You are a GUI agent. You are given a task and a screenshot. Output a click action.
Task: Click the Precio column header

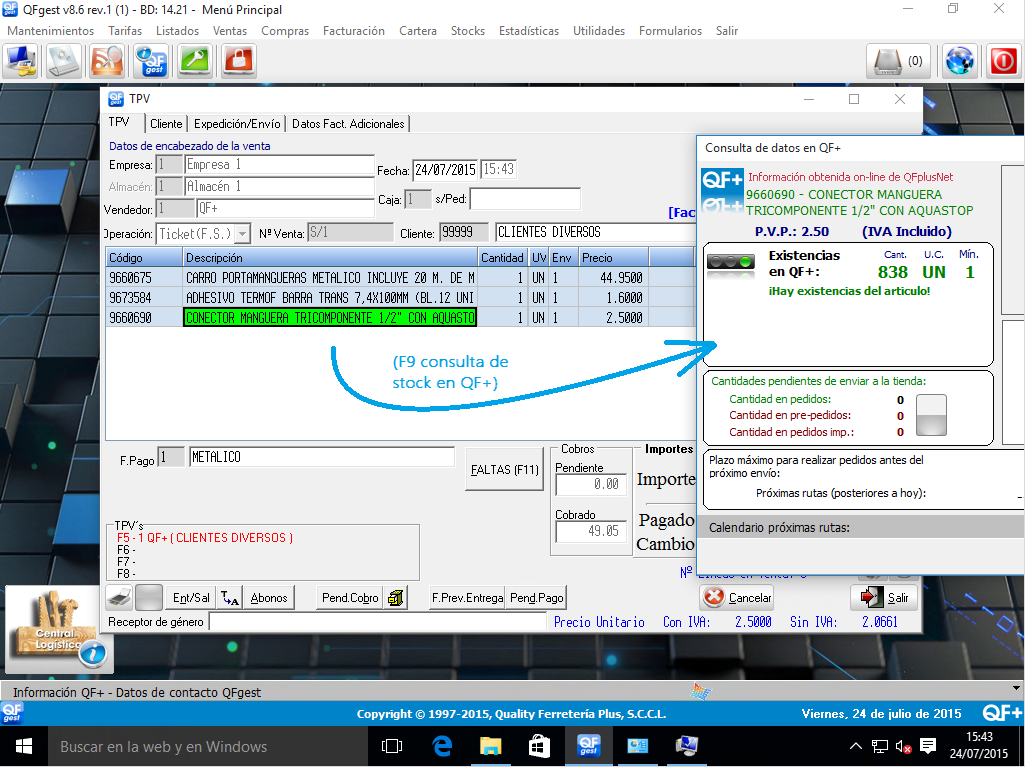[x=613, y=258]
